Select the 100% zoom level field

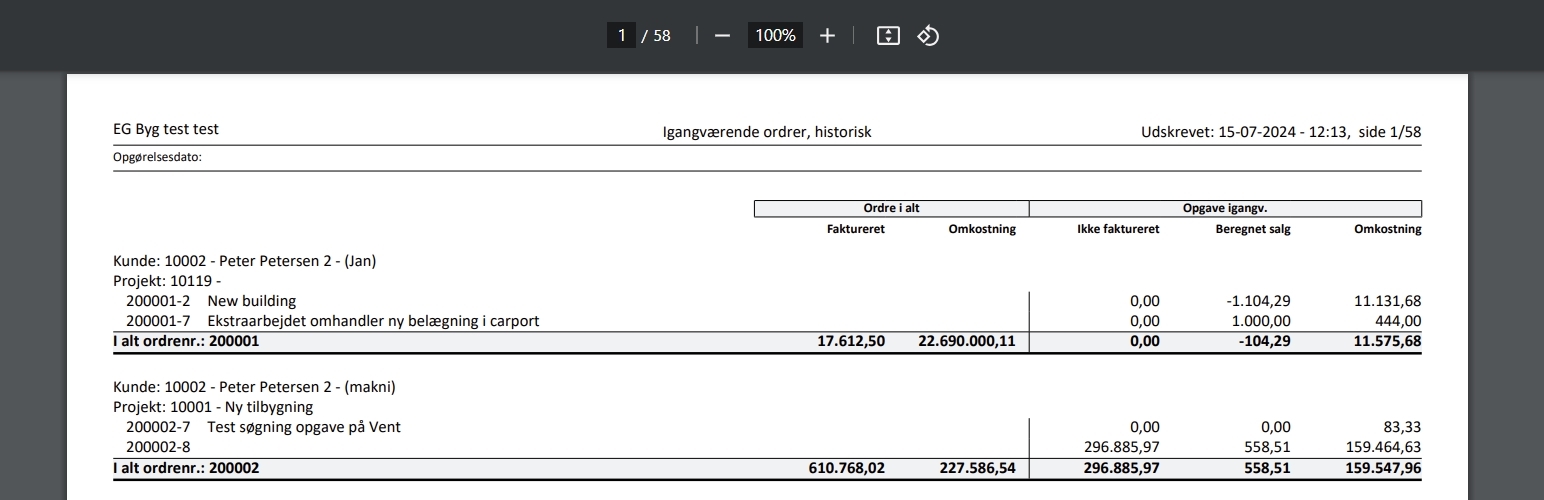pos(775,36)
